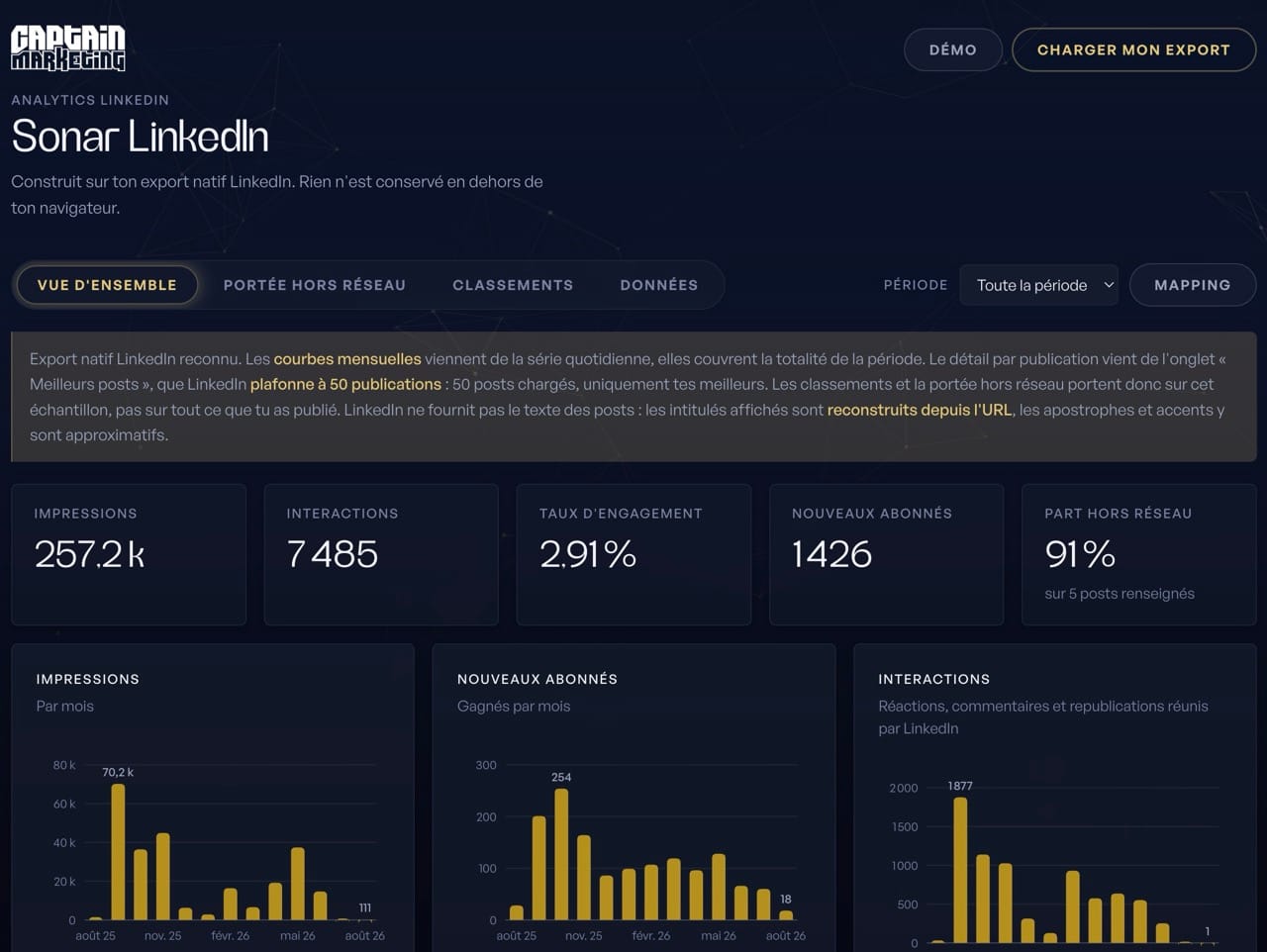The image size is (1267, 952).
Task: Select the 257.2 k impressions value
Action: 89,554
